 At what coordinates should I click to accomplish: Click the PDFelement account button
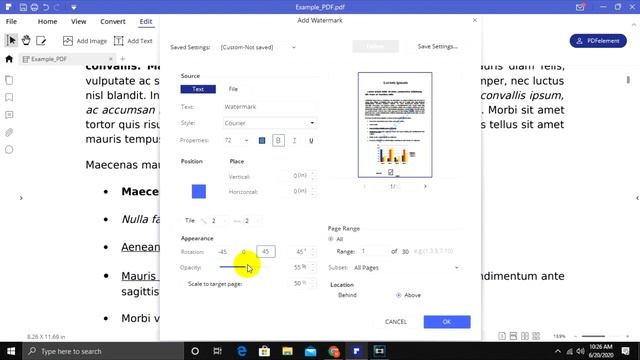coord(598,41)
